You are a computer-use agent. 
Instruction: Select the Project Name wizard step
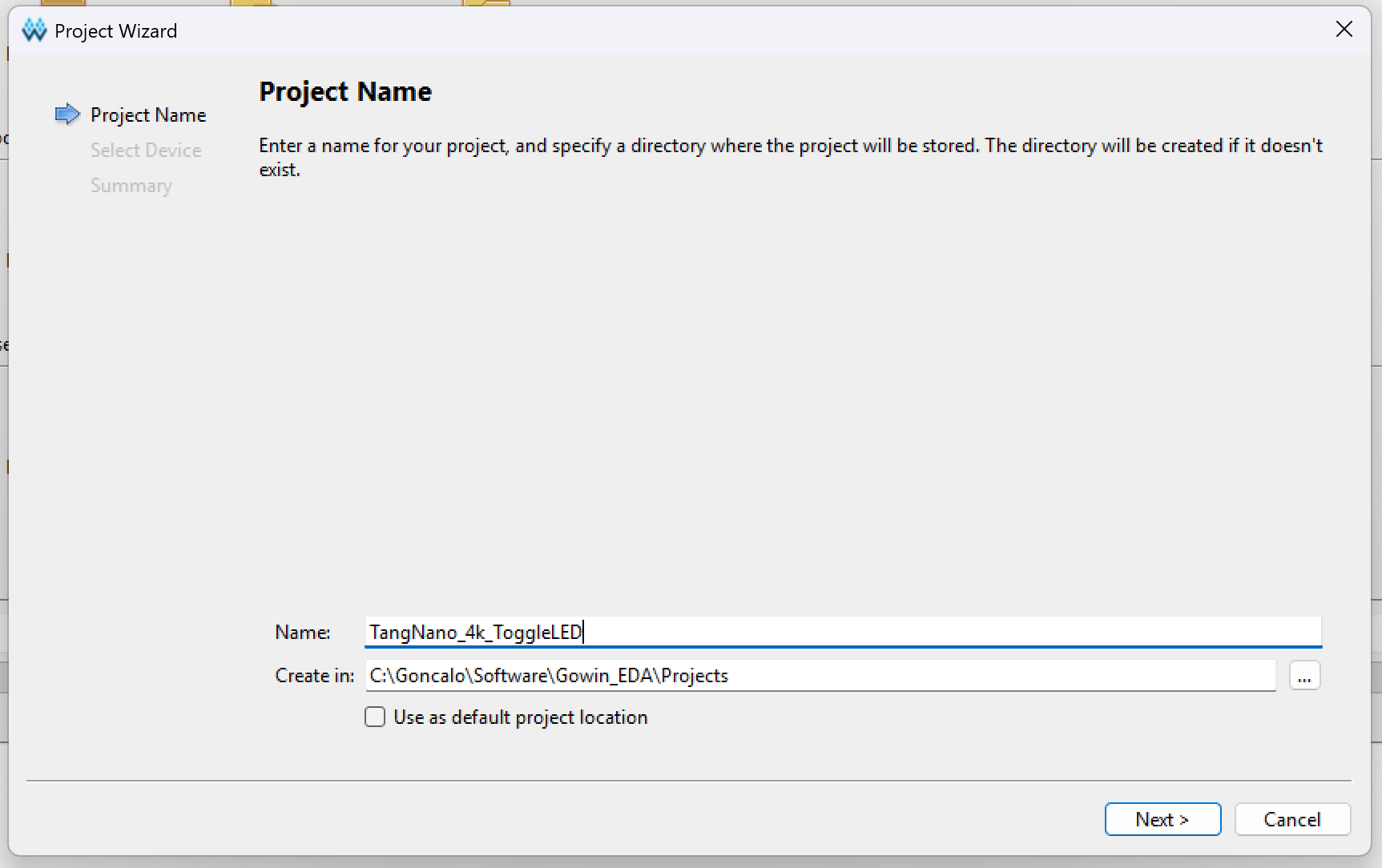pyautogui.click(x=148, y=115)
